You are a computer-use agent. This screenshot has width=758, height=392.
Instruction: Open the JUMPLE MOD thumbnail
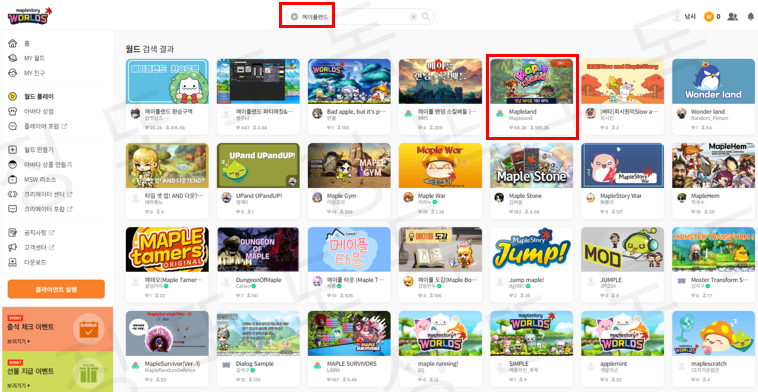click(x=623, y=249)
